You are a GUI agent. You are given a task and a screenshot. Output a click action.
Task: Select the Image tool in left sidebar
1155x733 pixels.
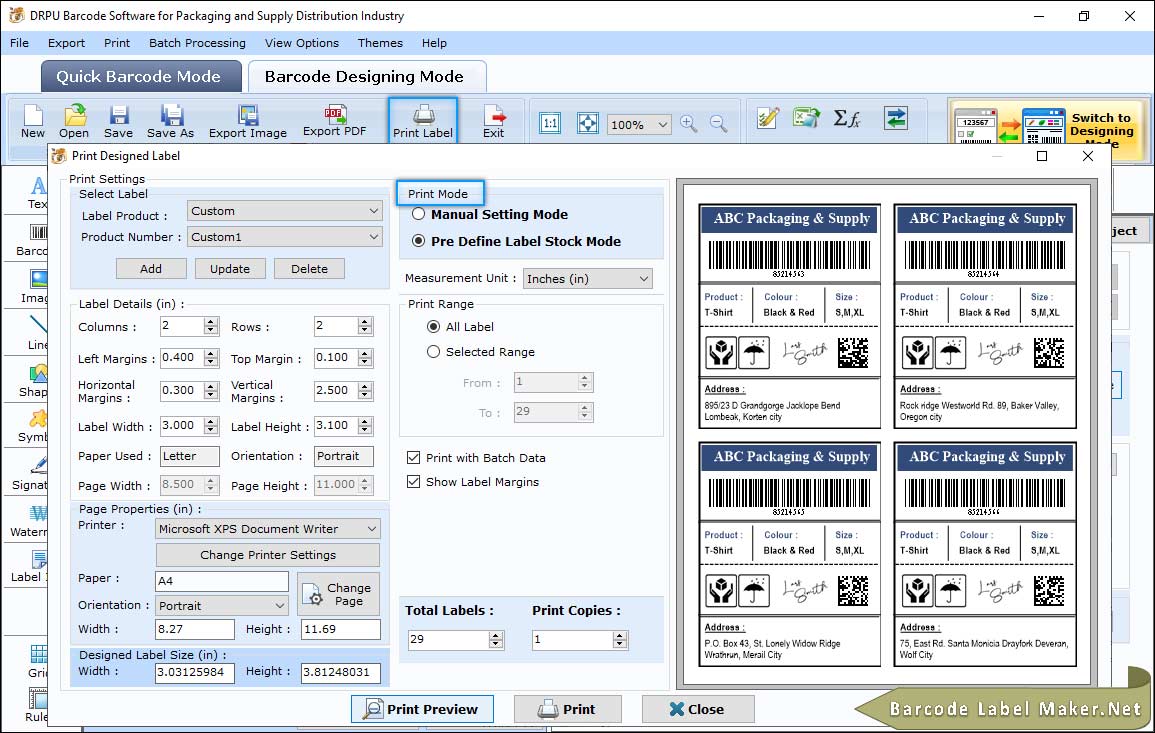tap(35, 287)
